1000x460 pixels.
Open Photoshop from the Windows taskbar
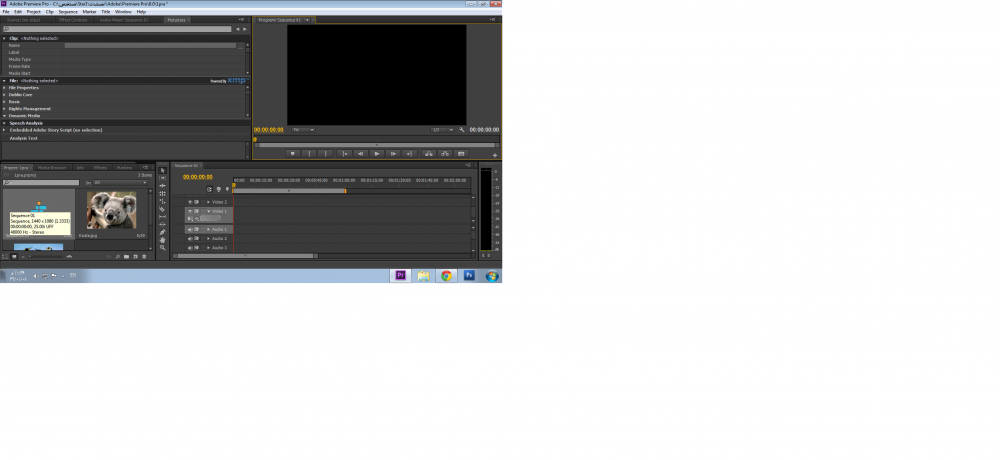pos(468,275)
